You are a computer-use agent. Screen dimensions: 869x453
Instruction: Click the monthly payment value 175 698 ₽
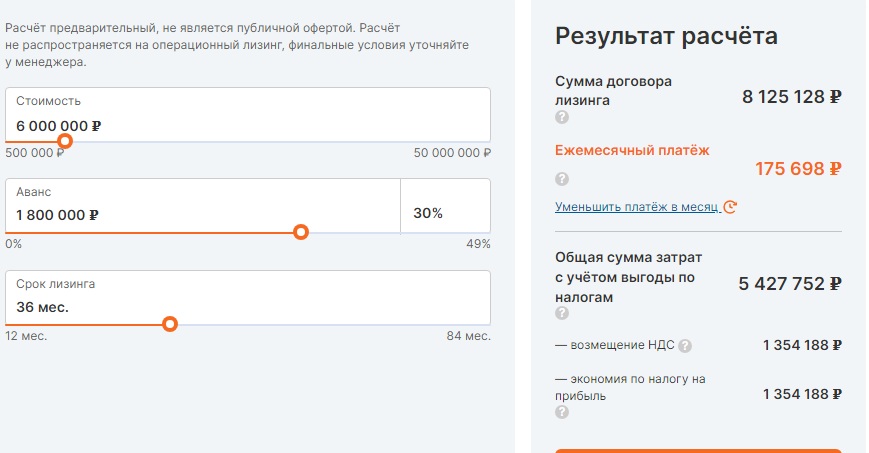click(798, 169)
